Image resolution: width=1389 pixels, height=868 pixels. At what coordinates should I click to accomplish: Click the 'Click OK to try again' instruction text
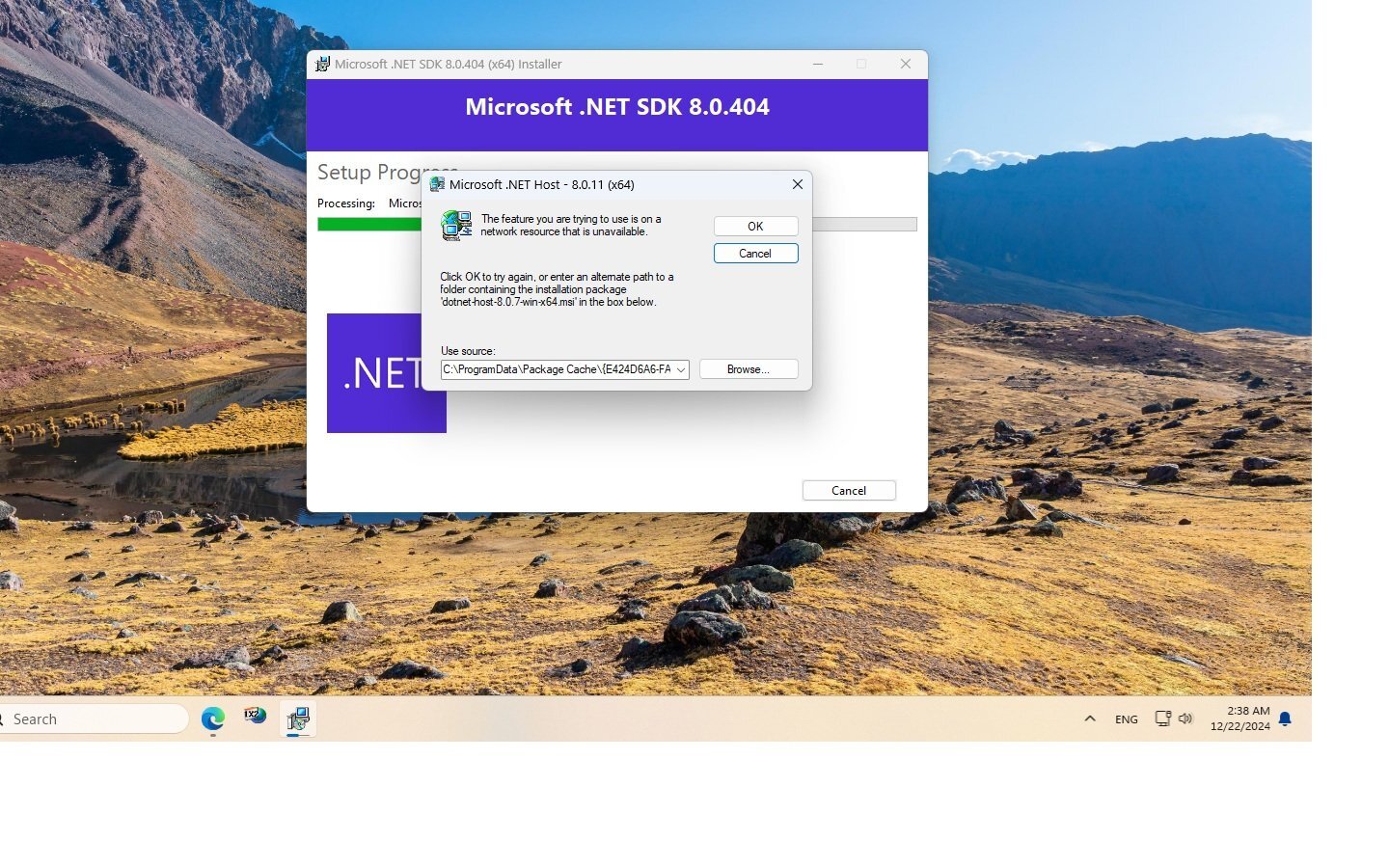[557, 289]
